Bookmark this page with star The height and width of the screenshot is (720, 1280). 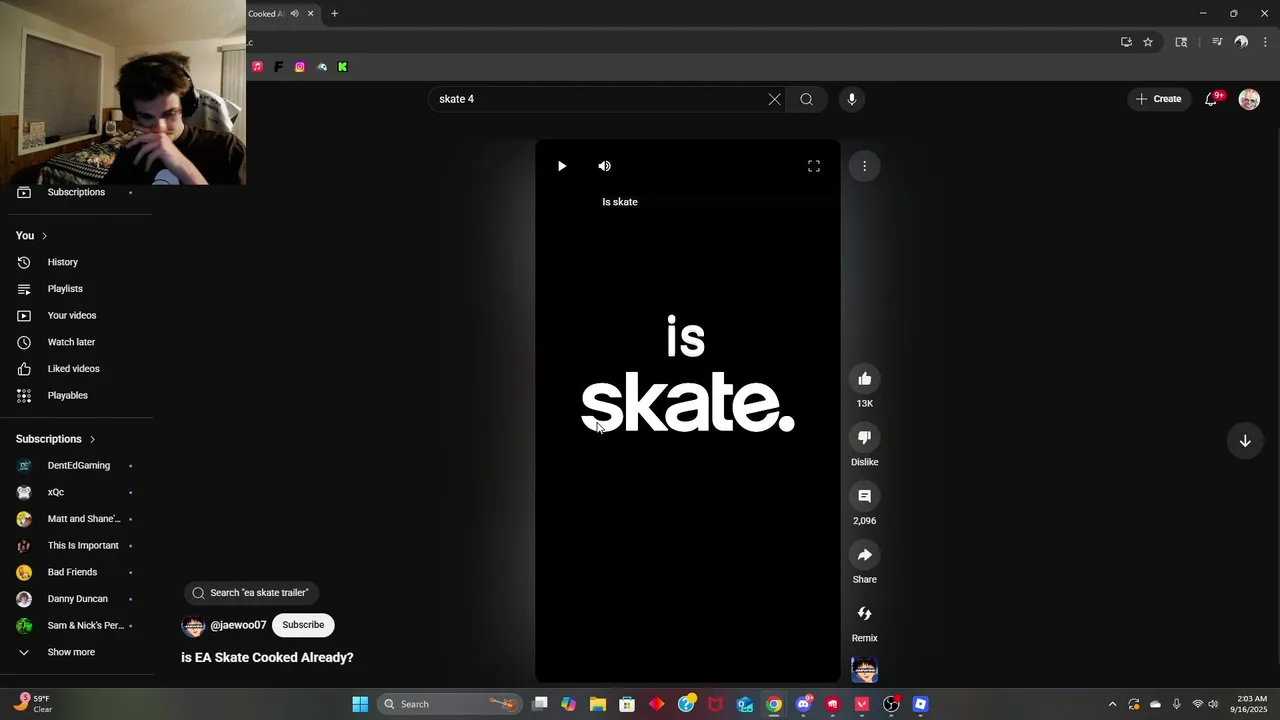(x=1148, y=42)
